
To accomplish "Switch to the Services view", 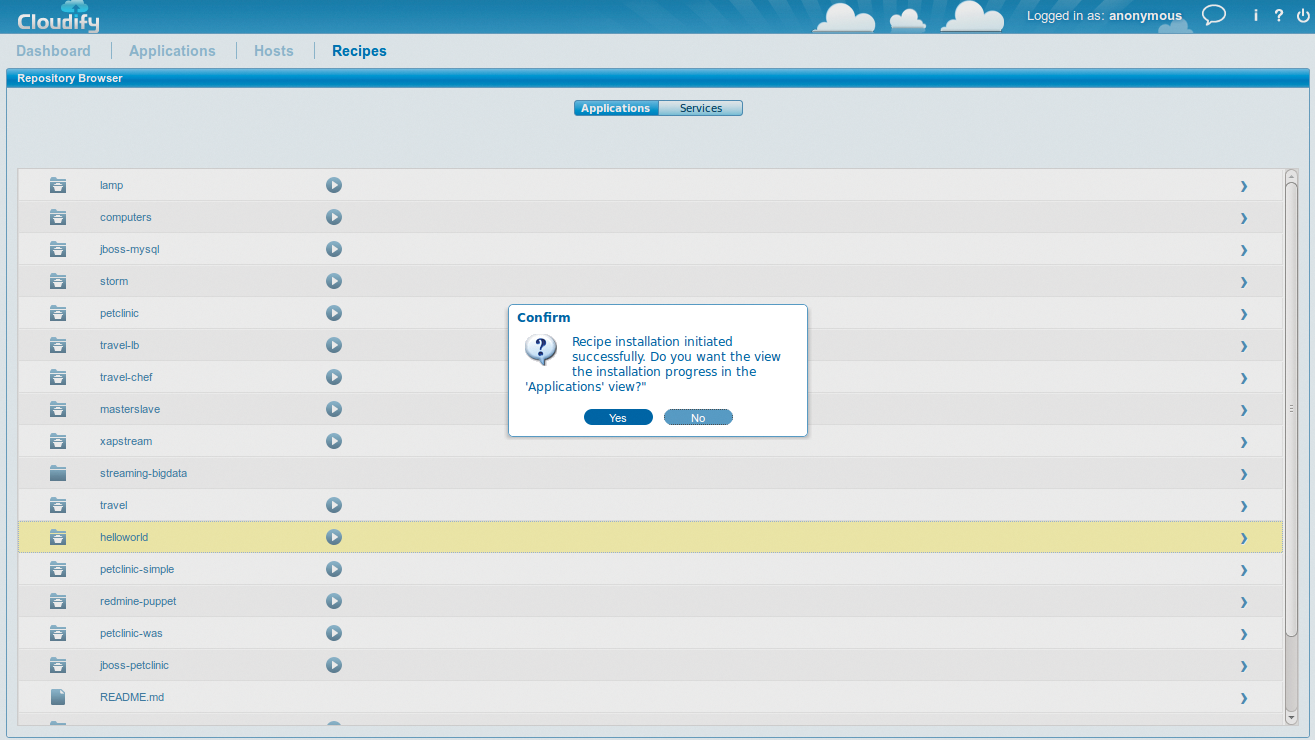I will [700, 107].
